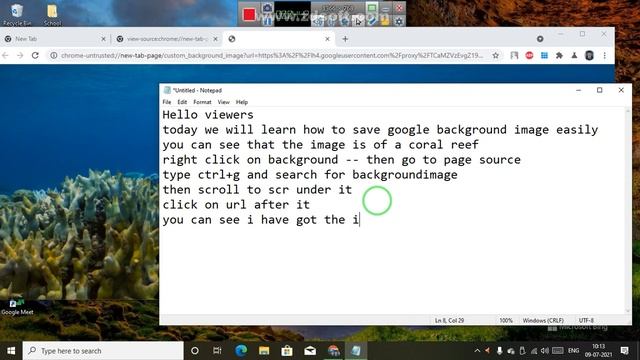Image resolution: width=640 pixels, height=360 pixels.
Task: Pause the screen recording
Action: pyautogui.click(x=267, y=20)
